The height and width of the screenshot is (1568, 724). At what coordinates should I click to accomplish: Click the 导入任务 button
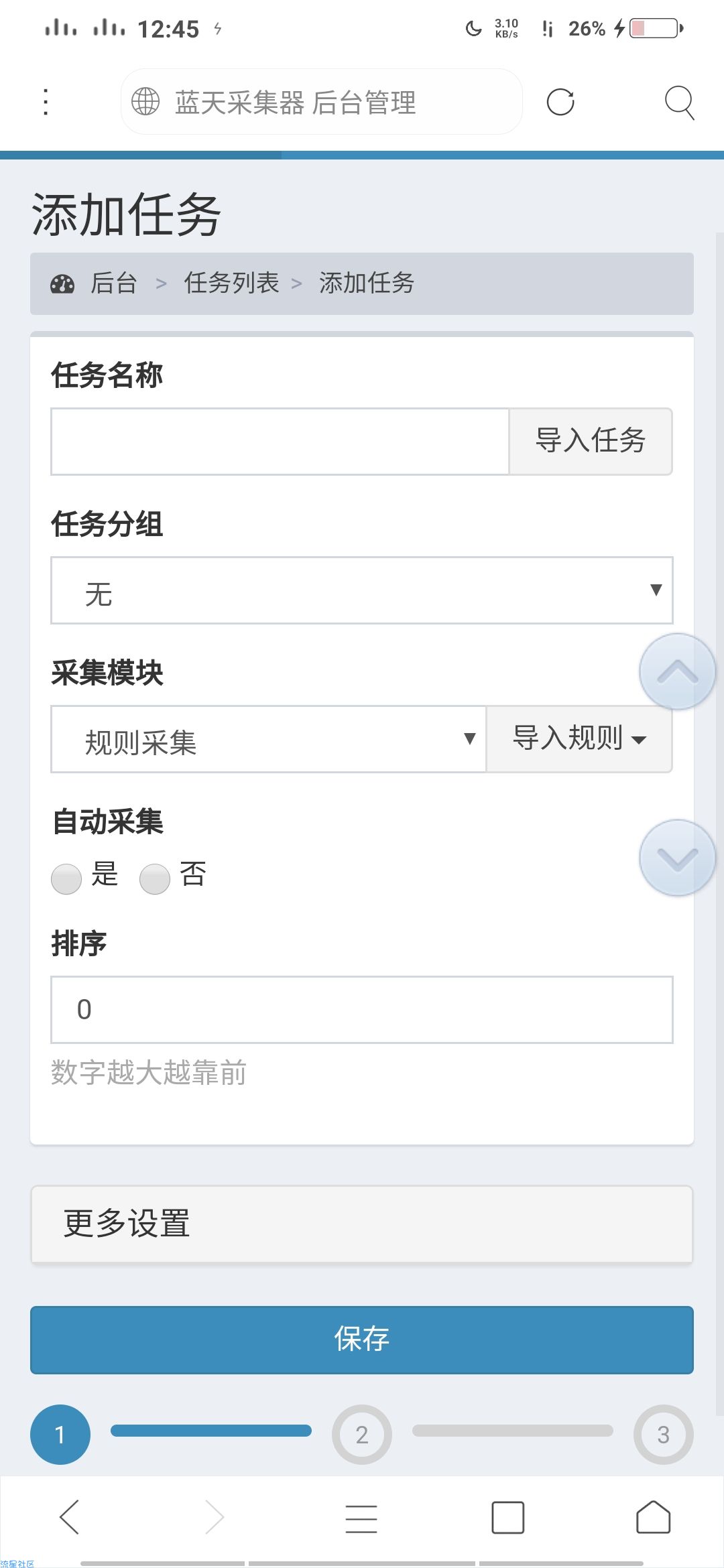(x=591, y=442)
